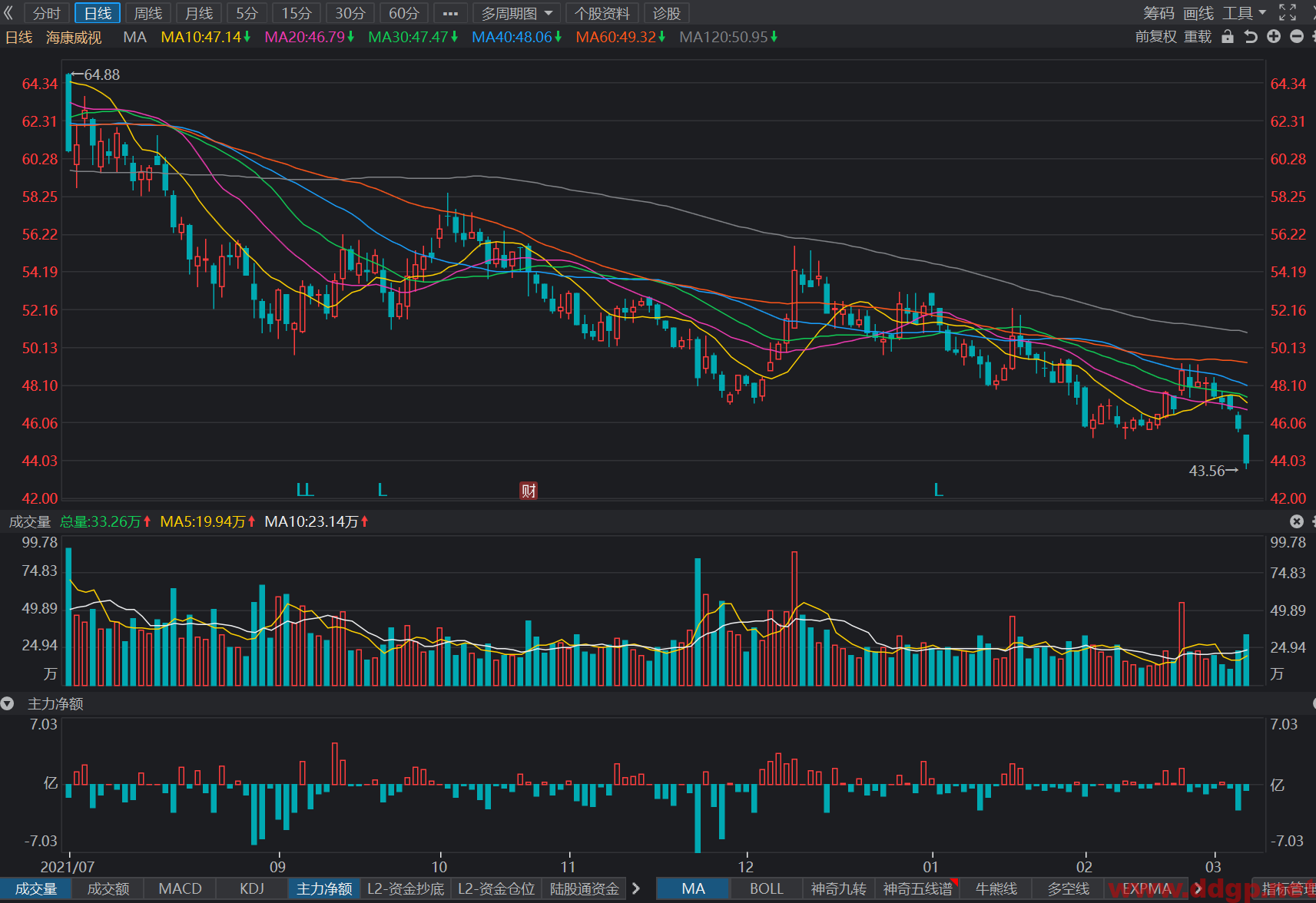Click the double left chevron icon
Image resolution: width=1316 pixels, height=903 pixels.
[9, 12]
